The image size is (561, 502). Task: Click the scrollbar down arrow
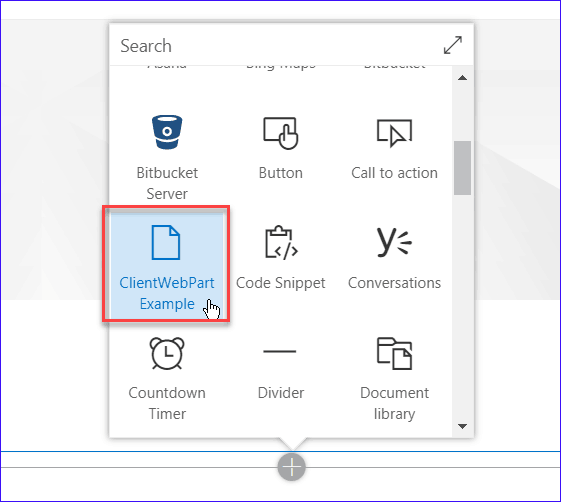click(x=462, y=426)
